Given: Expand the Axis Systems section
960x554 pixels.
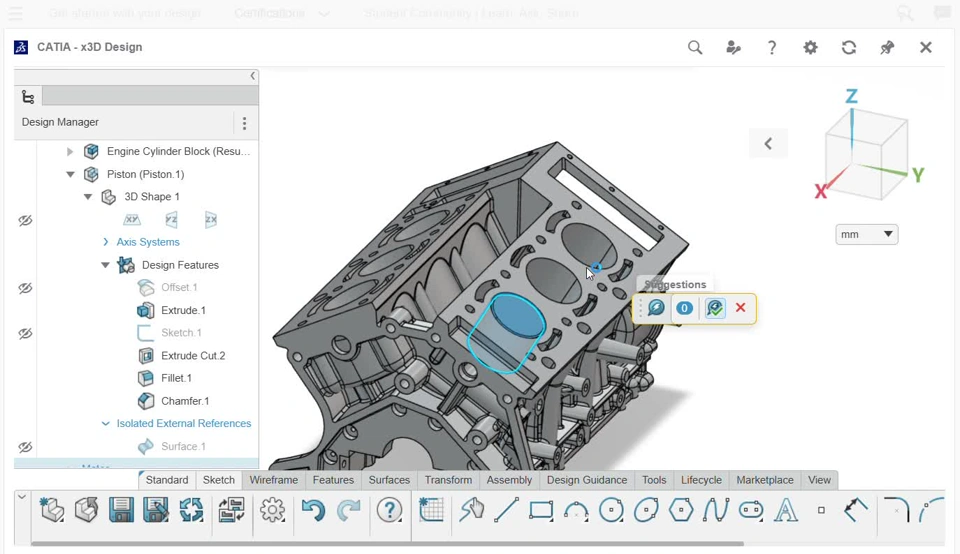Looking at the screenshot, I should point(105,242).
